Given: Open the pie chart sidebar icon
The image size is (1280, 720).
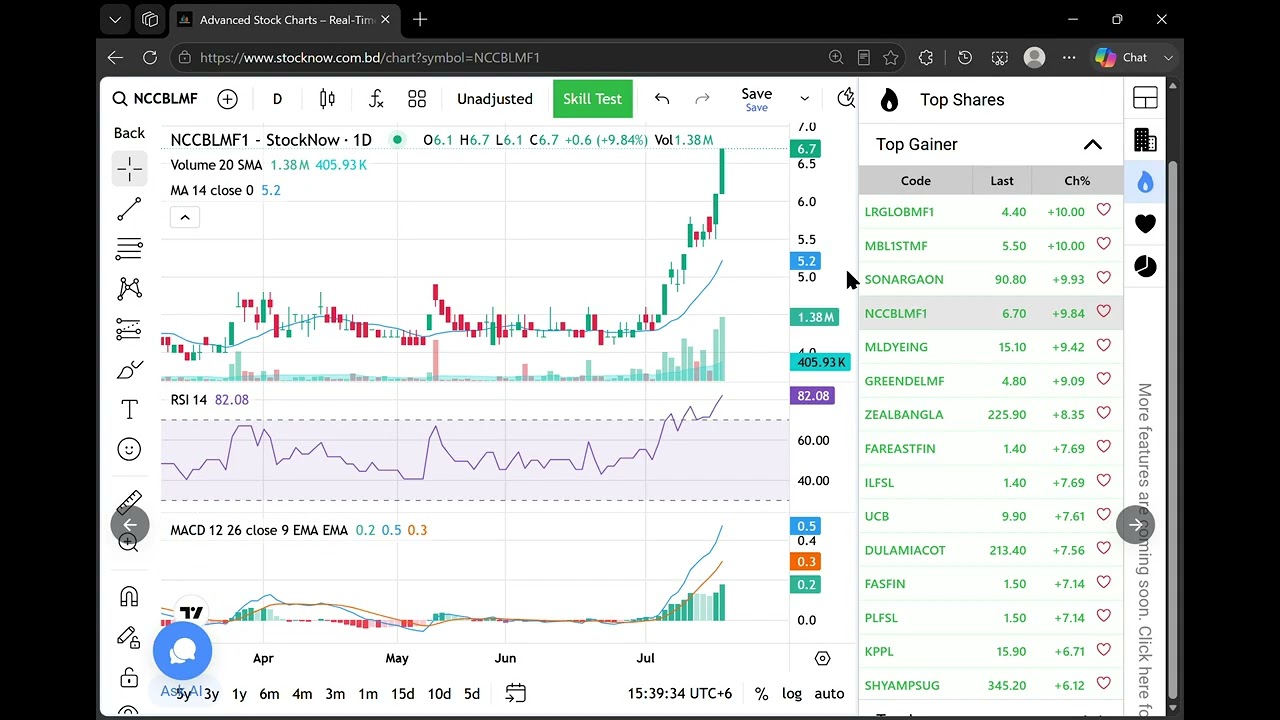Looking at the screenshot, I should (x=1145, y=266).
